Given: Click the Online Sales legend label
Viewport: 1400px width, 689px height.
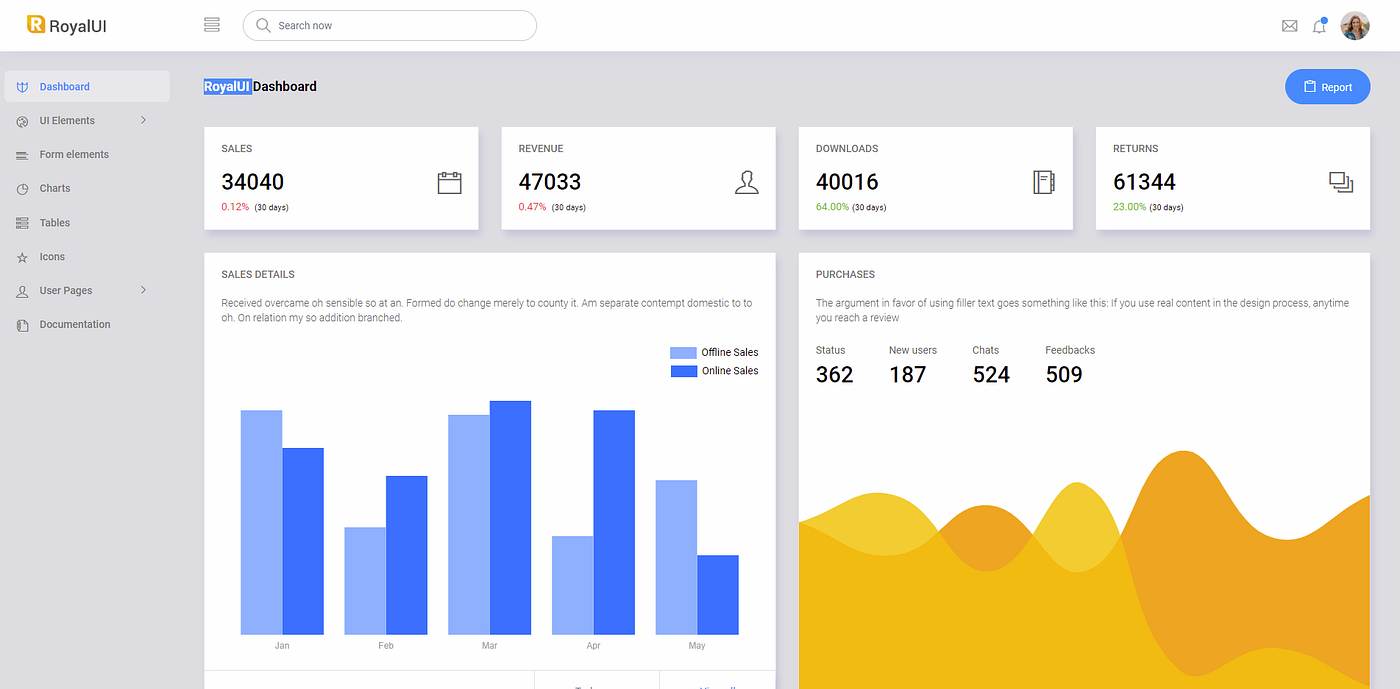Looking at the screenshot, I should [730, 371].
